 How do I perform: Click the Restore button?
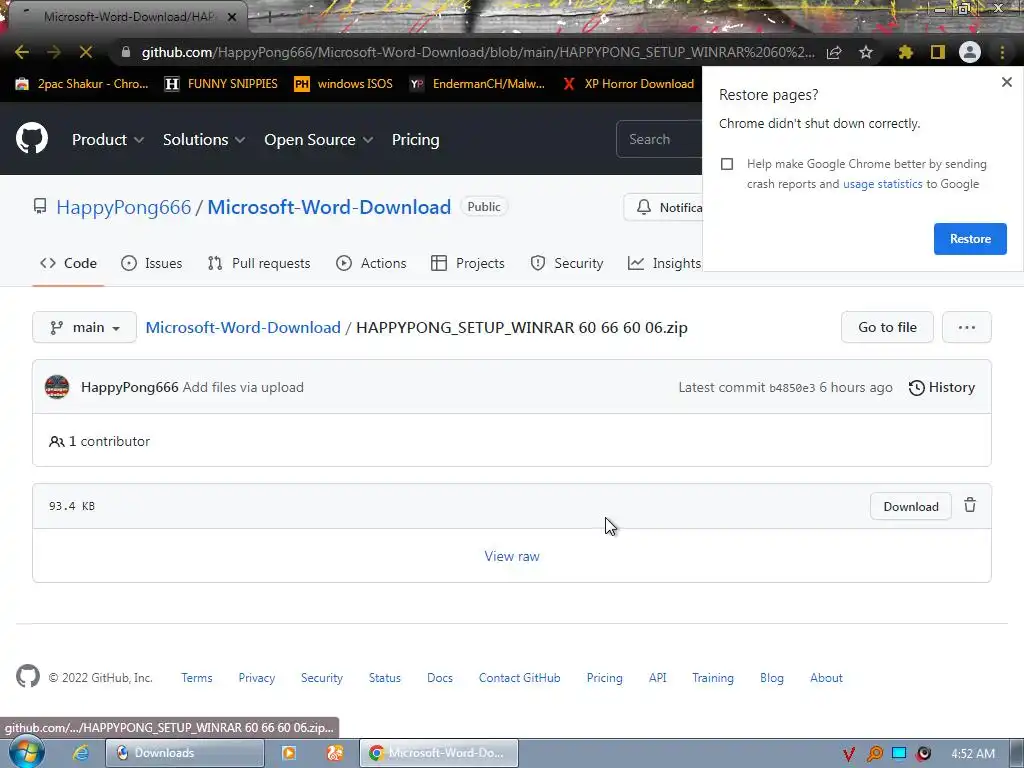970,239
